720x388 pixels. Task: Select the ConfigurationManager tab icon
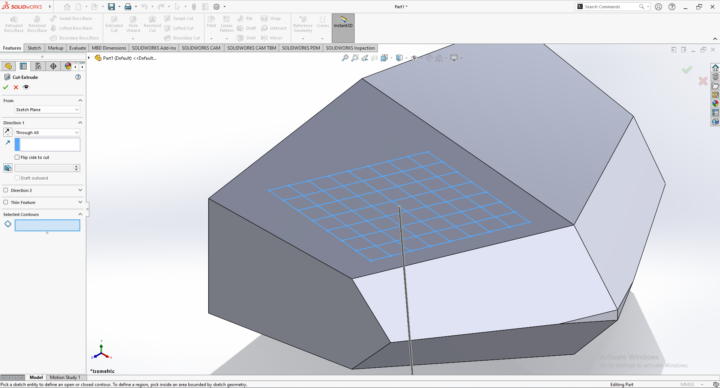(38, 66)
